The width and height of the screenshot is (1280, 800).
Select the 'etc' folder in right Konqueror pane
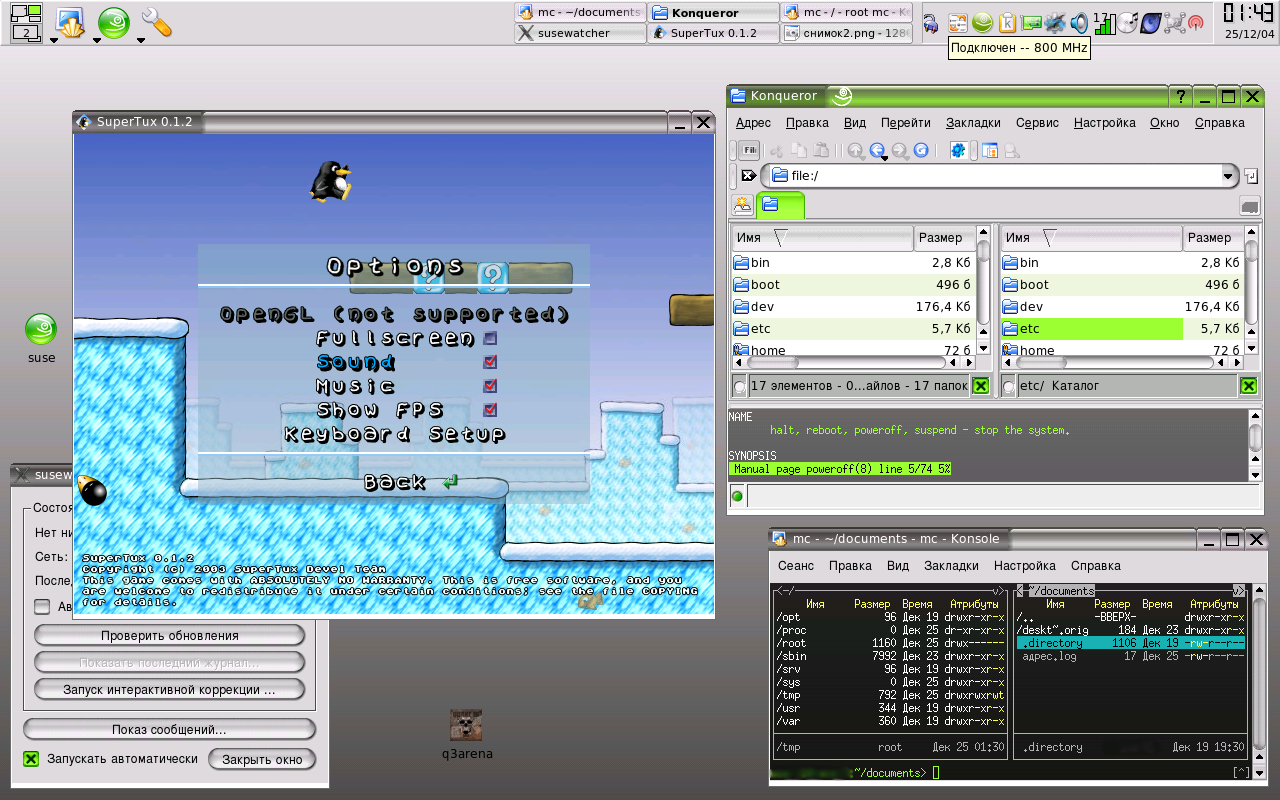1092,328
